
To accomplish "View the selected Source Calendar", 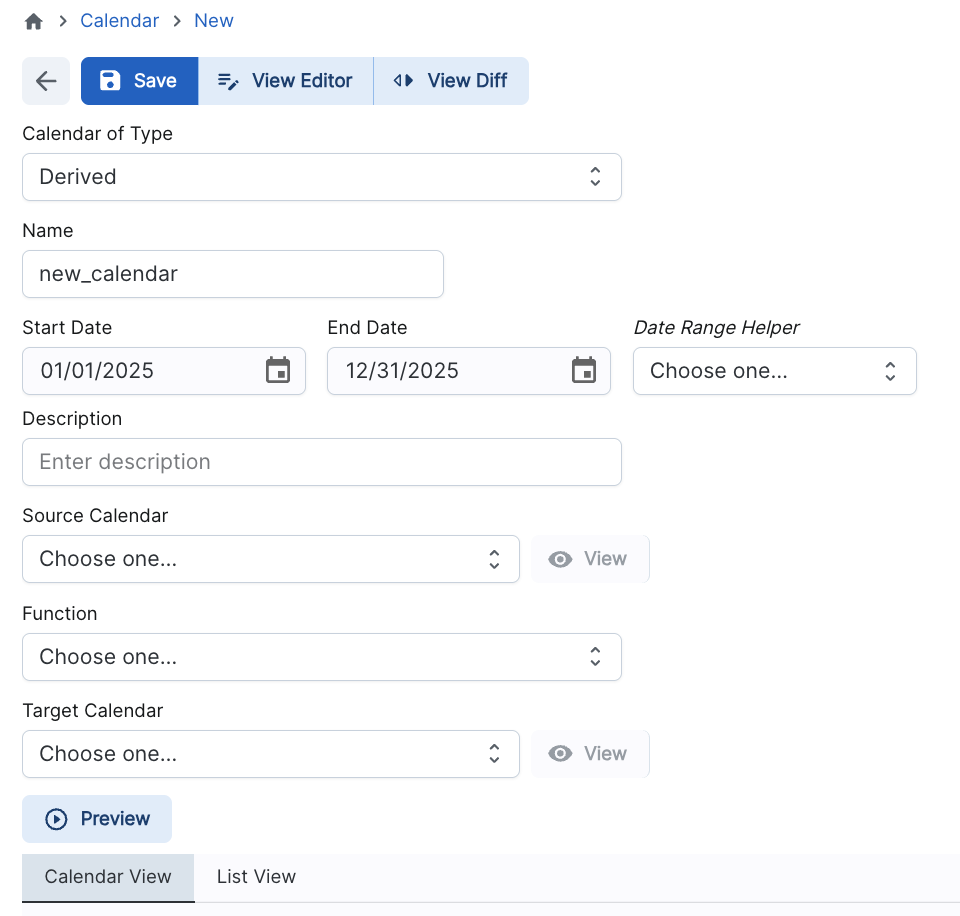I will coord(590,559).
